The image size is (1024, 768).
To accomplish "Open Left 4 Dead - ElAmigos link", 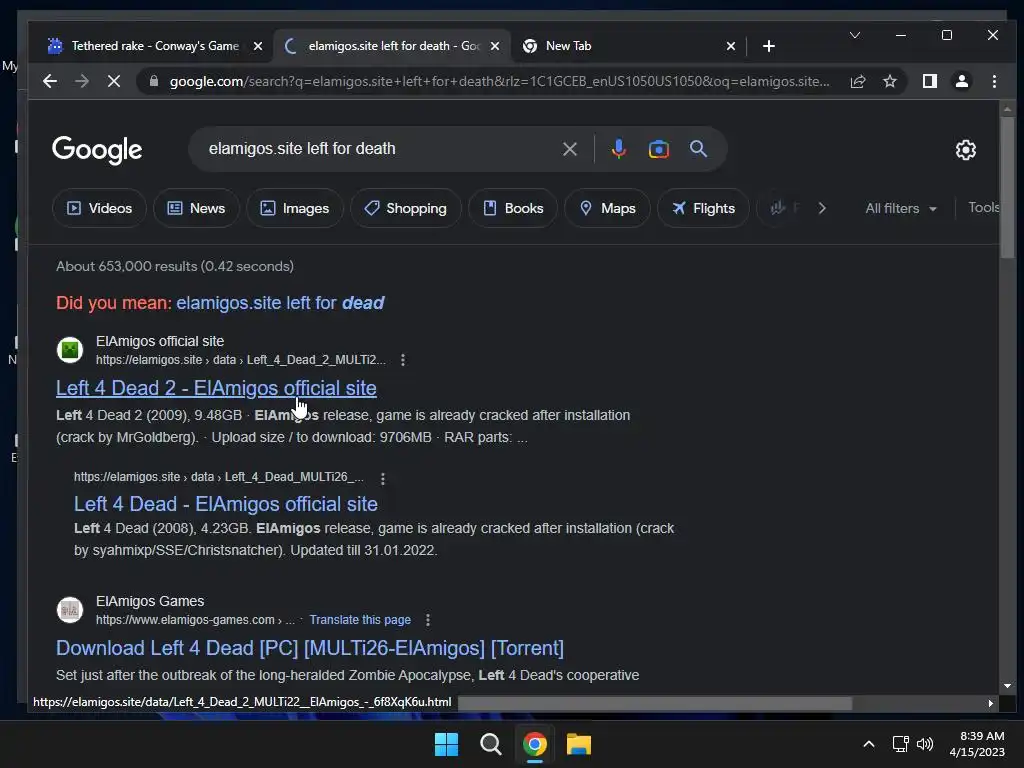I will click(x=225, y=504).
